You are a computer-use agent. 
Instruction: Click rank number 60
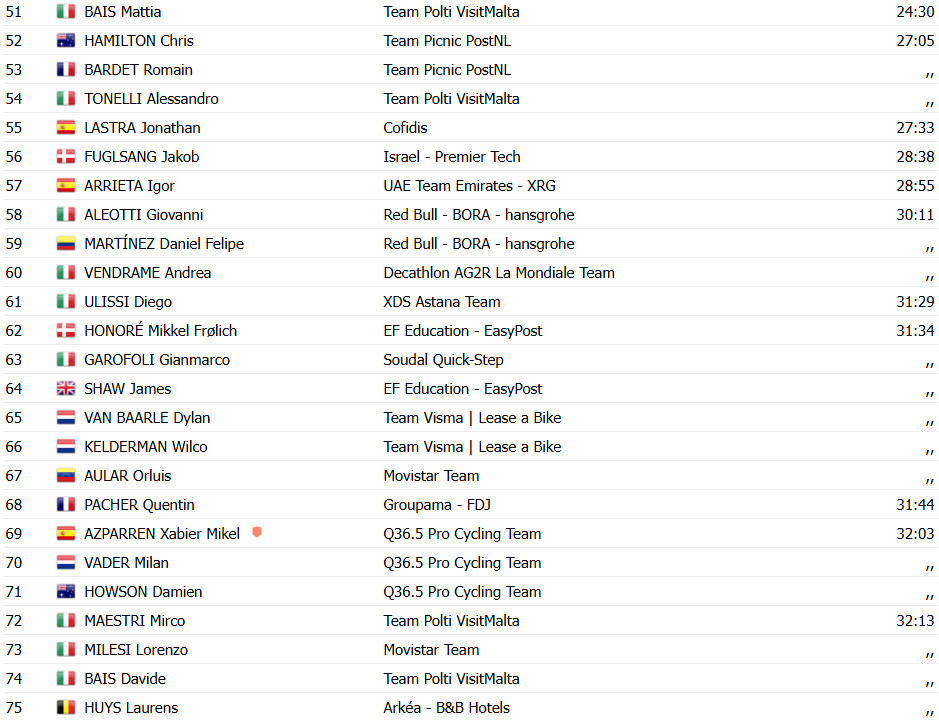coord(14,273)
